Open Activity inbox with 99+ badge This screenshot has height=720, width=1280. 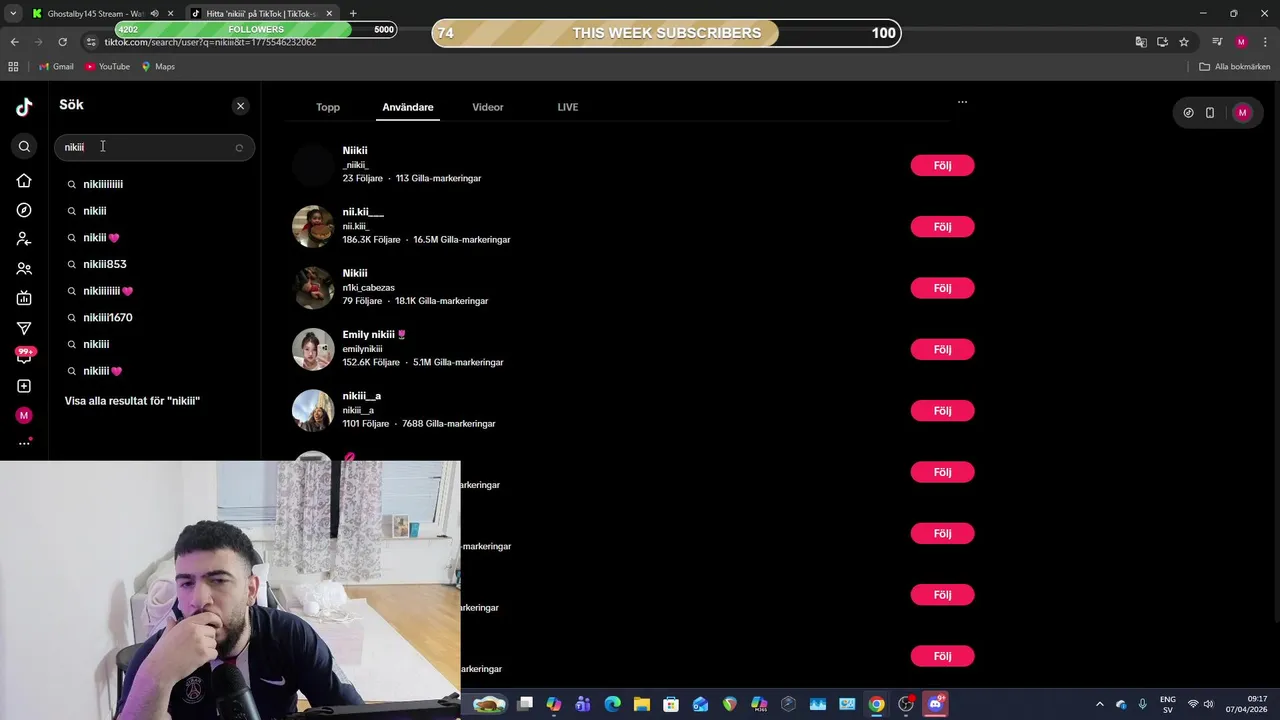coord(24,356)
